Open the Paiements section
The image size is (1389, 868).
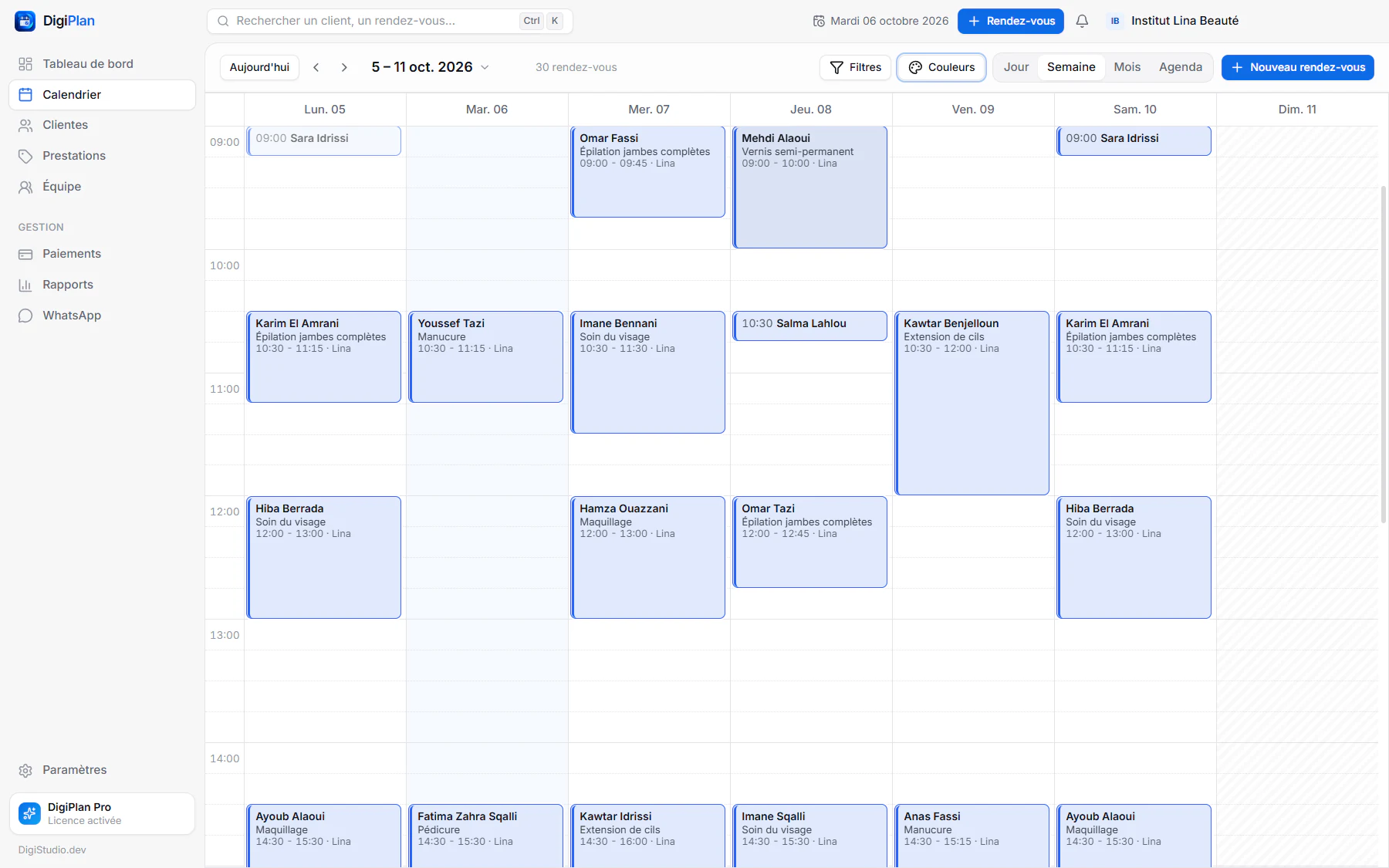pos(102,254)
